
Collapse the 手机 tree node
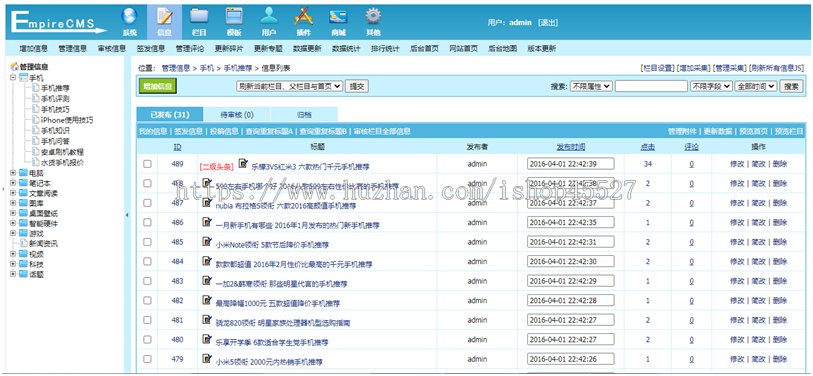click(x=12, y=78)
